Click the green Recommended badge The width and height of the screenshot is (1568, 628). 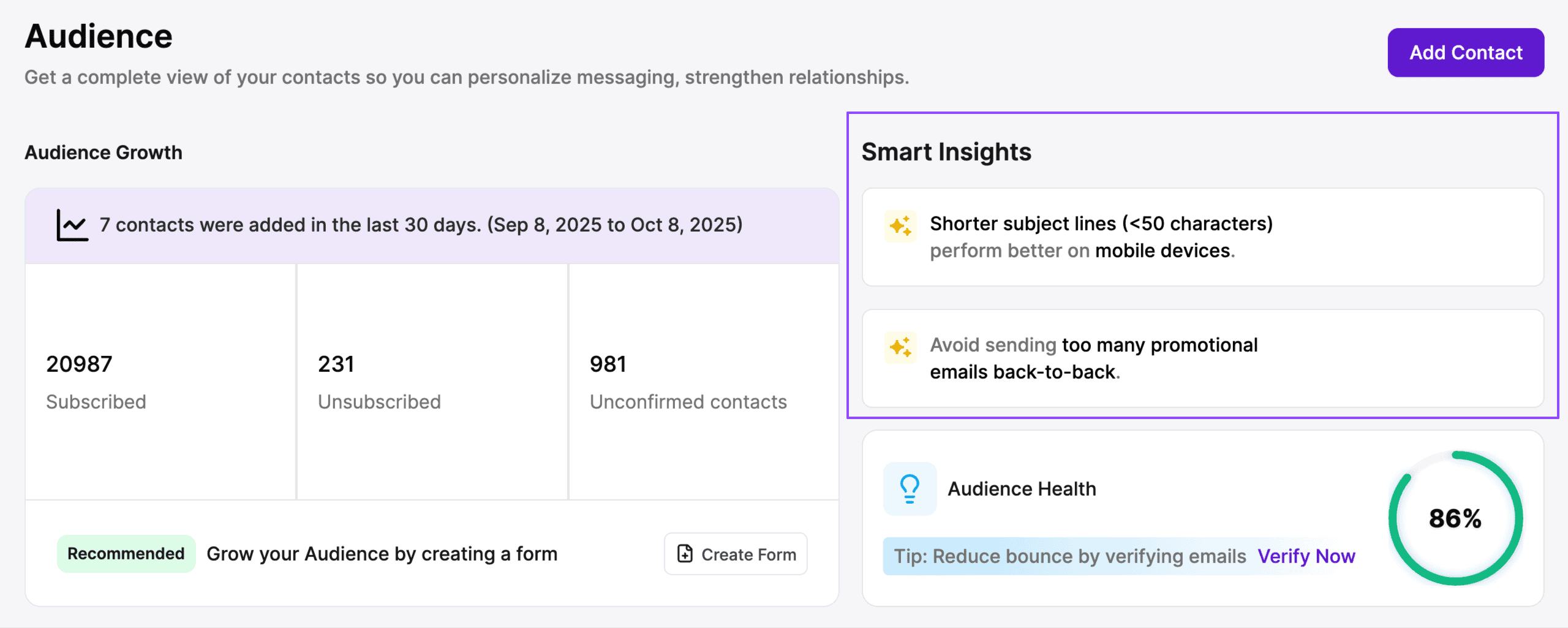[126, 554]
